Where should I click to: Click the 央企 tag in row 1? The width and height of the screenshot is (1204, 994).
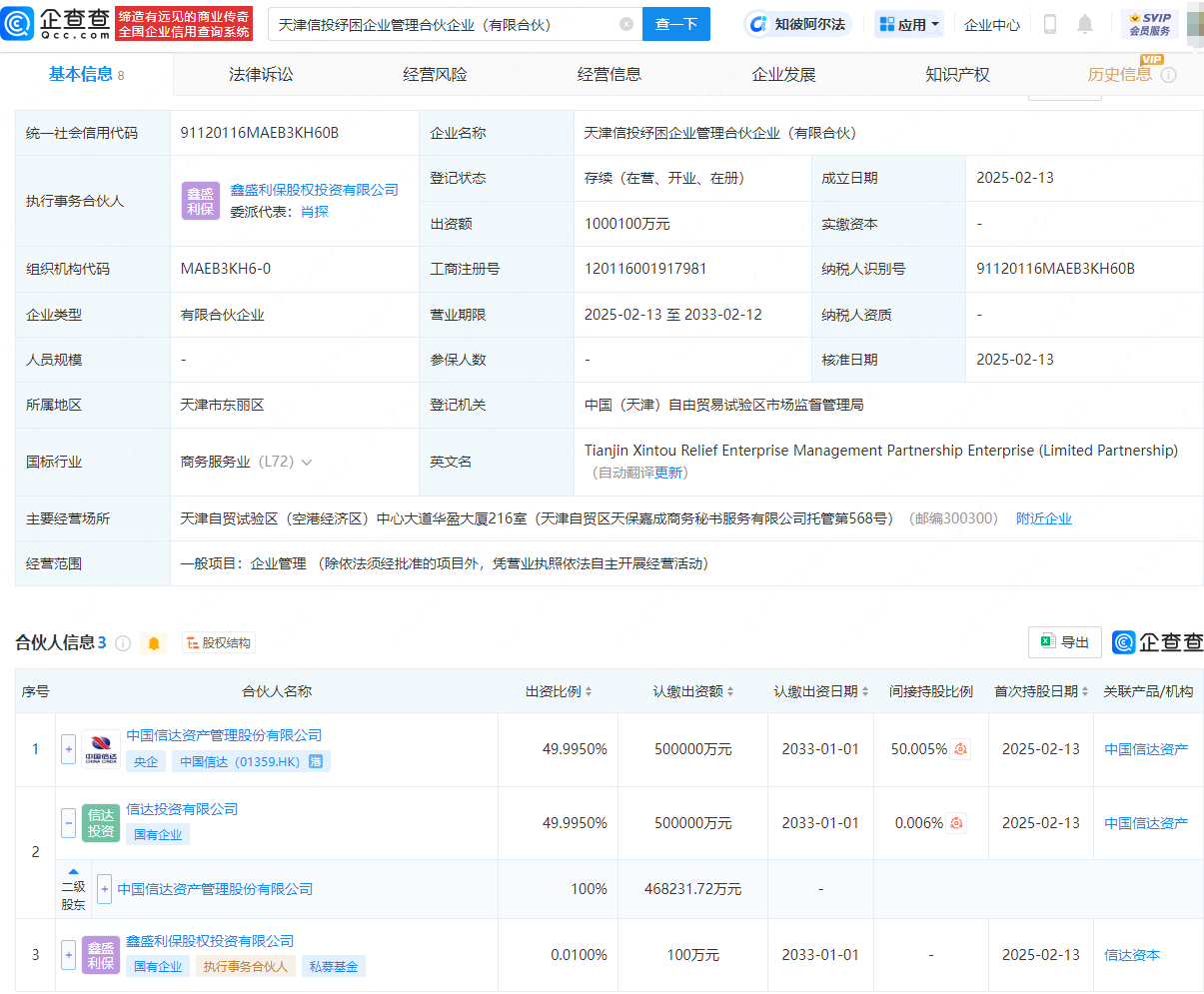(146, 761)
